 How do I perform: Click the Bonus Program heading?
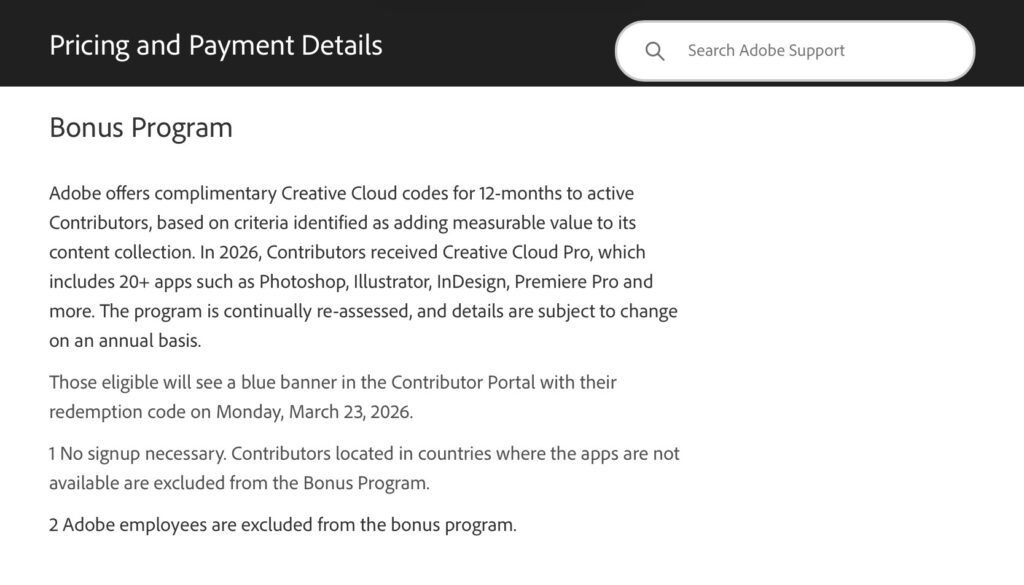pos(141,128)
